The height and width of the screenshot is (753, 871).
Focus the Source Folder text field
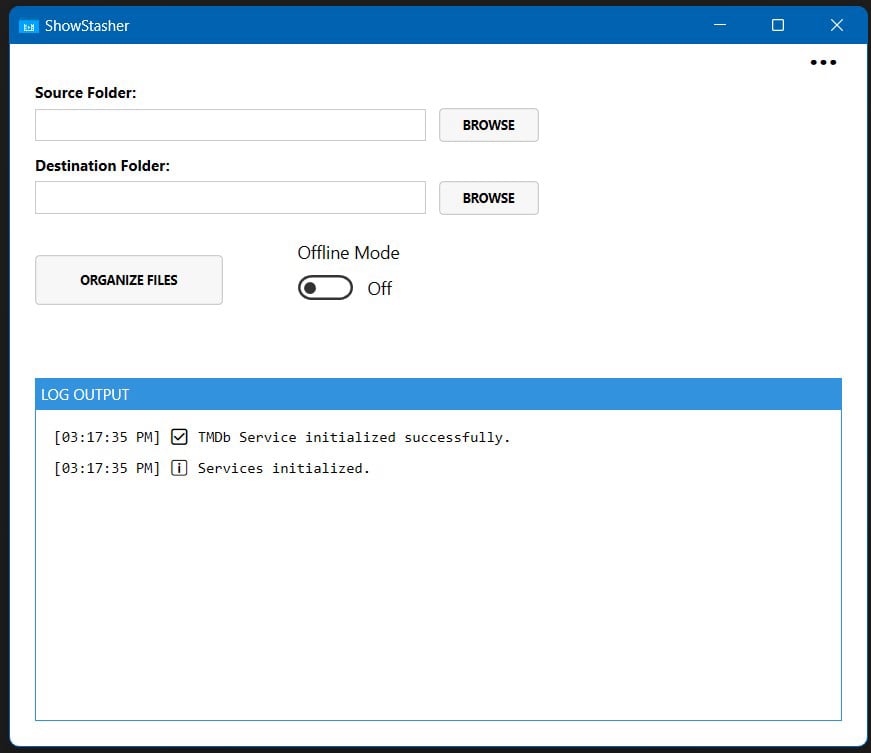[230, 125]
